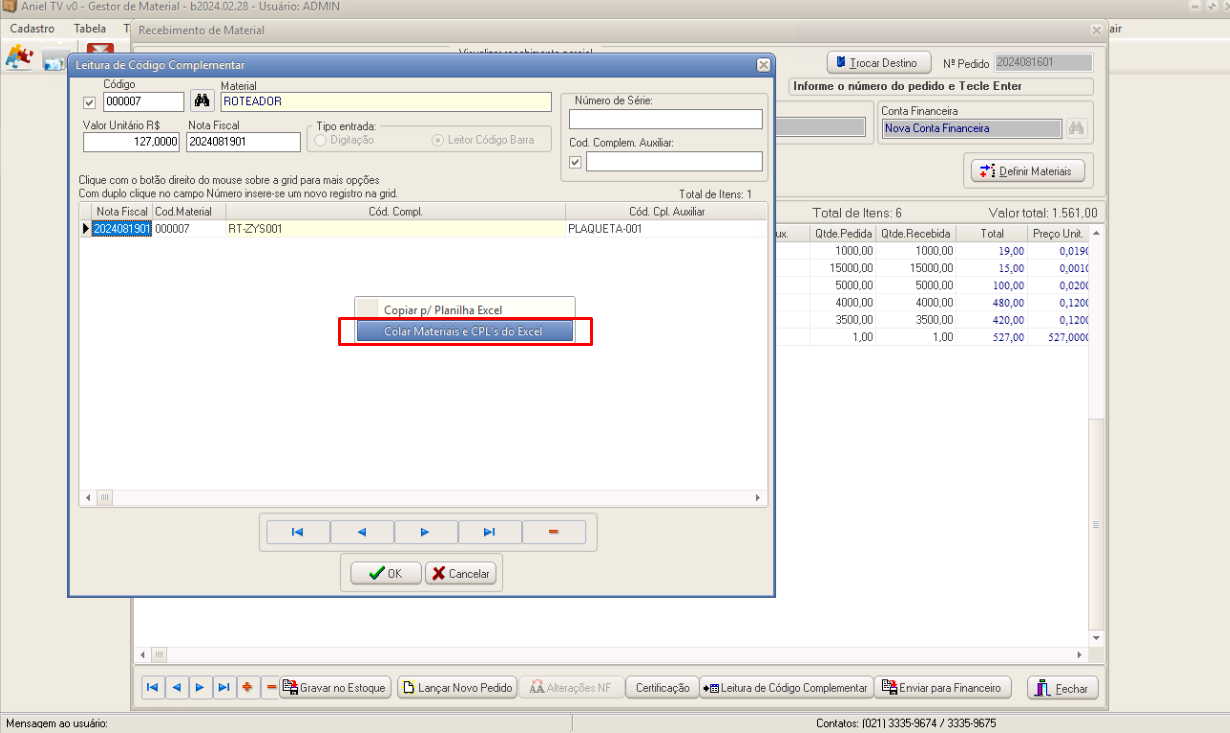1230x733 pixels.
Task: Close the Leitura de Código Complementar dialog
Action: point(763,65)
